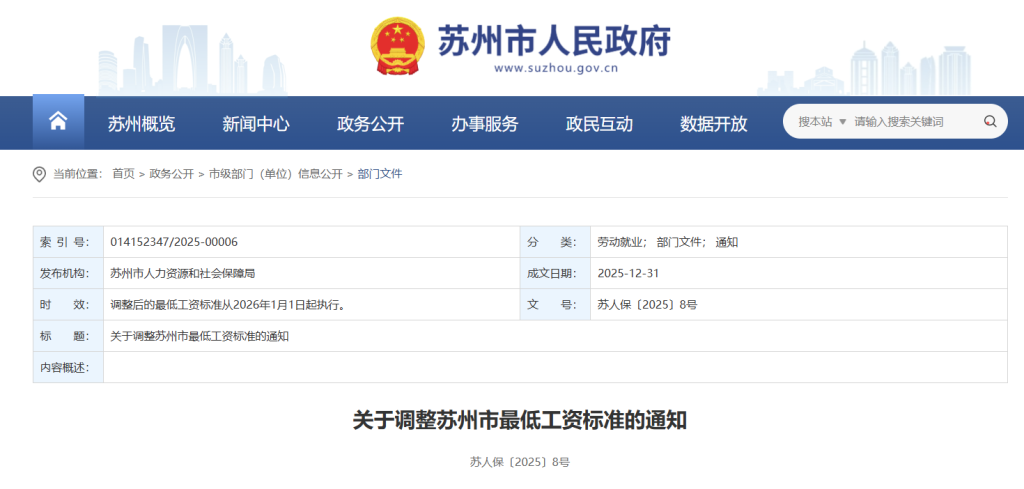This screenshot has height=489, width=1024.
Task: Open the 政民互动 menu
Action: click(600, 123)
